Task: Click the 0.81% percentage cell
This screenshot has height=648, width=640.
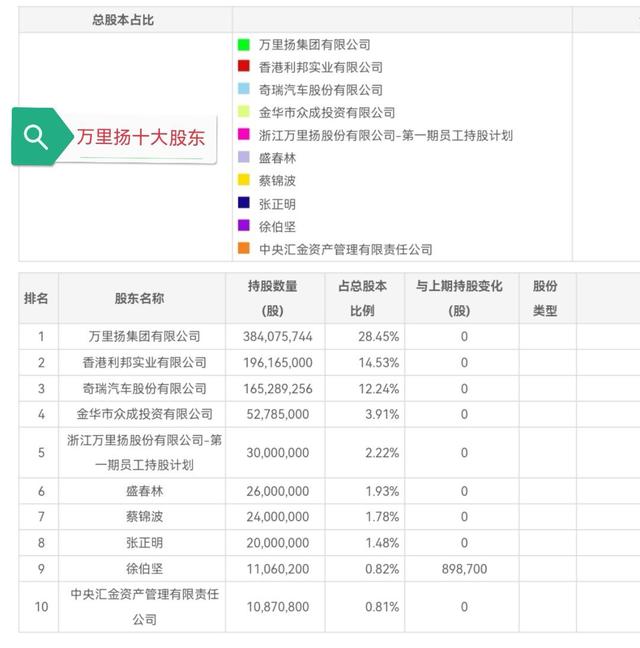Action: [382, 607]
